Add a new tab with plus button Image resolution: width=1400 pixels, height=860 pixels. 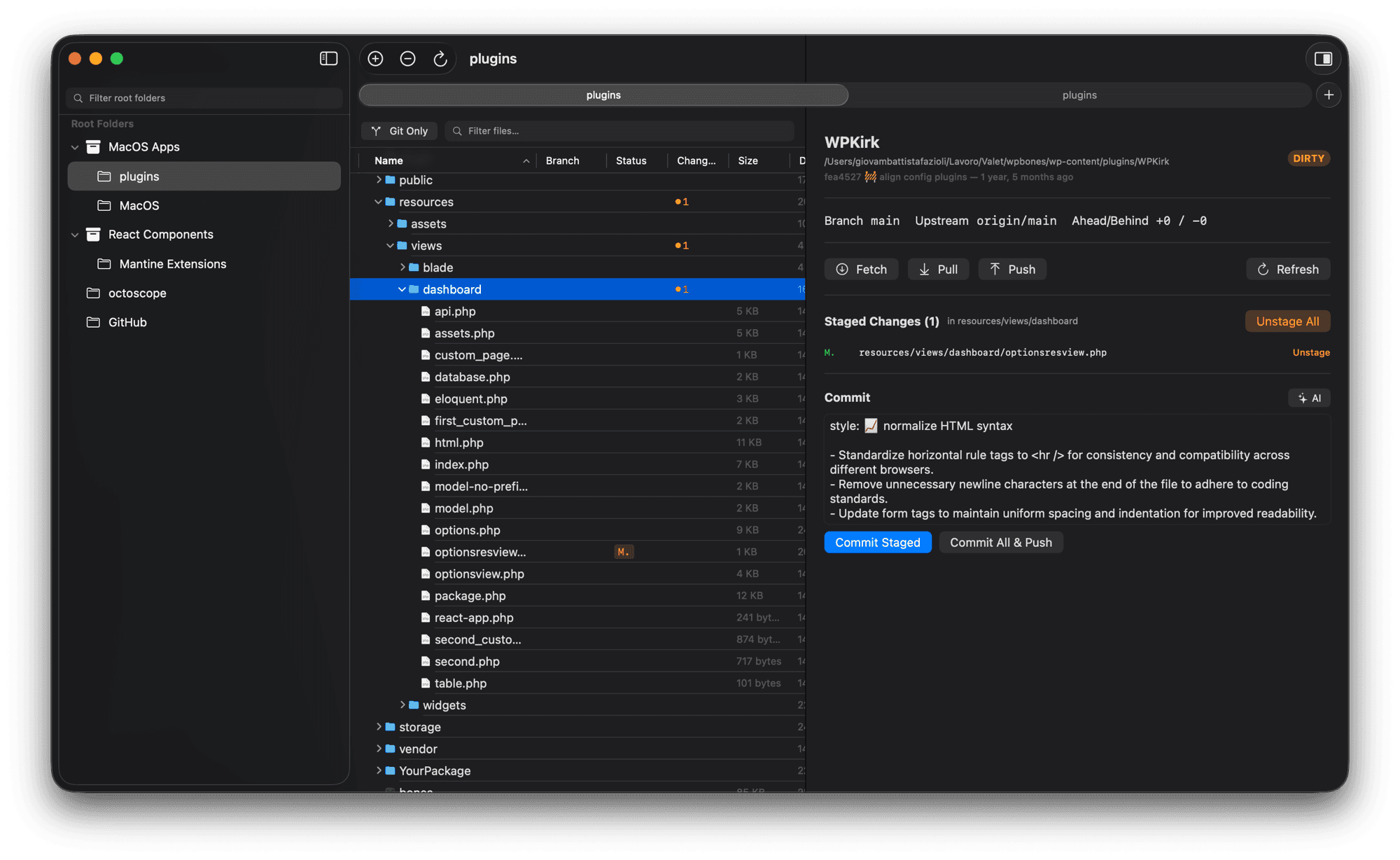click(1329, 95)
